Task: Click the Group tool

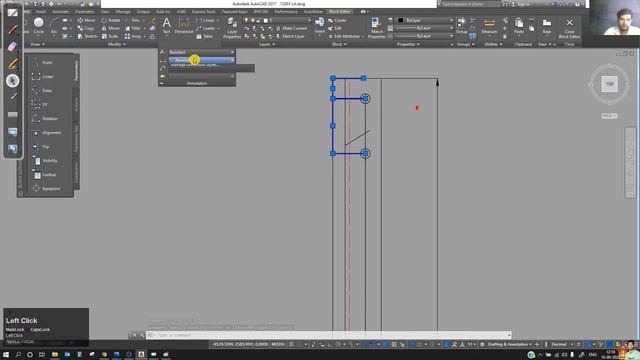Action: [462, 26]
